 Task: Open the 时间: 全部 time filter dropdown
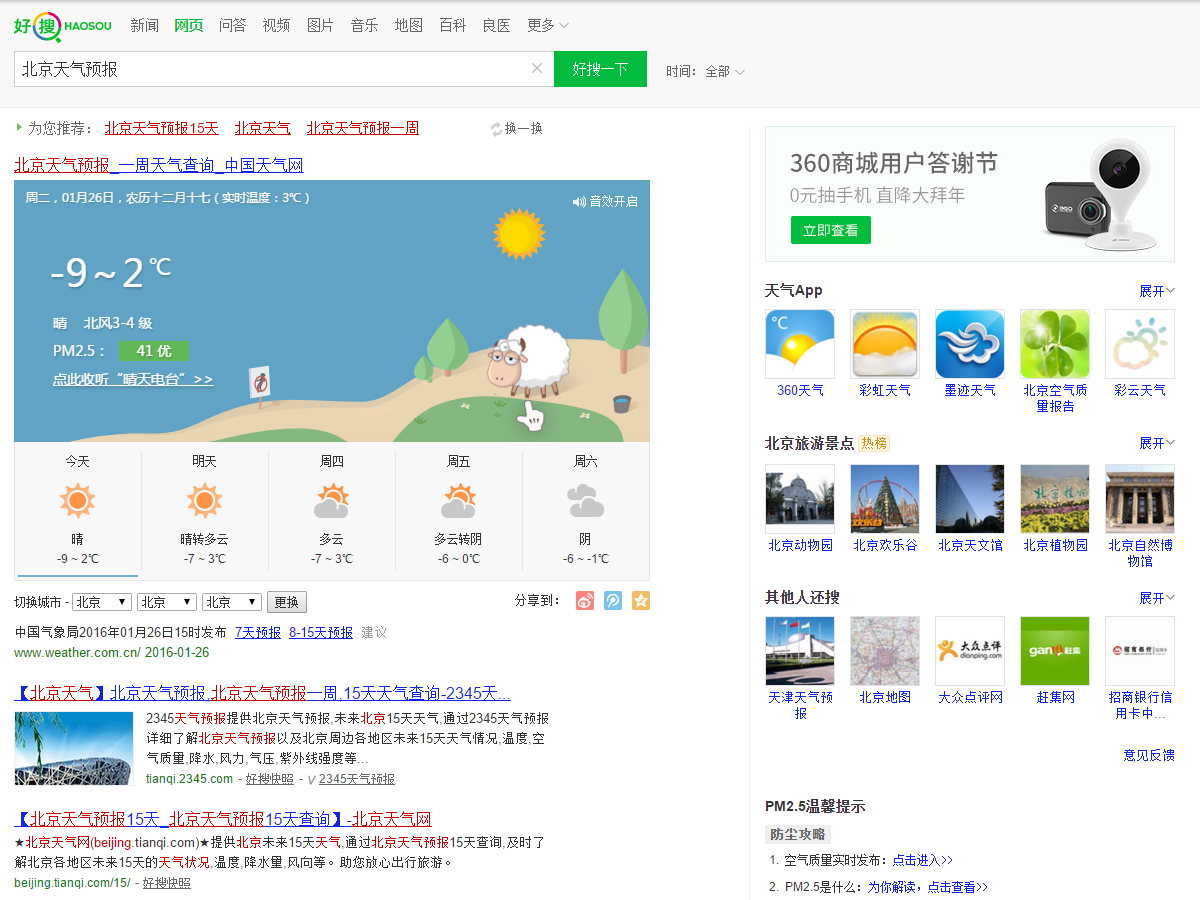point(718,71)
